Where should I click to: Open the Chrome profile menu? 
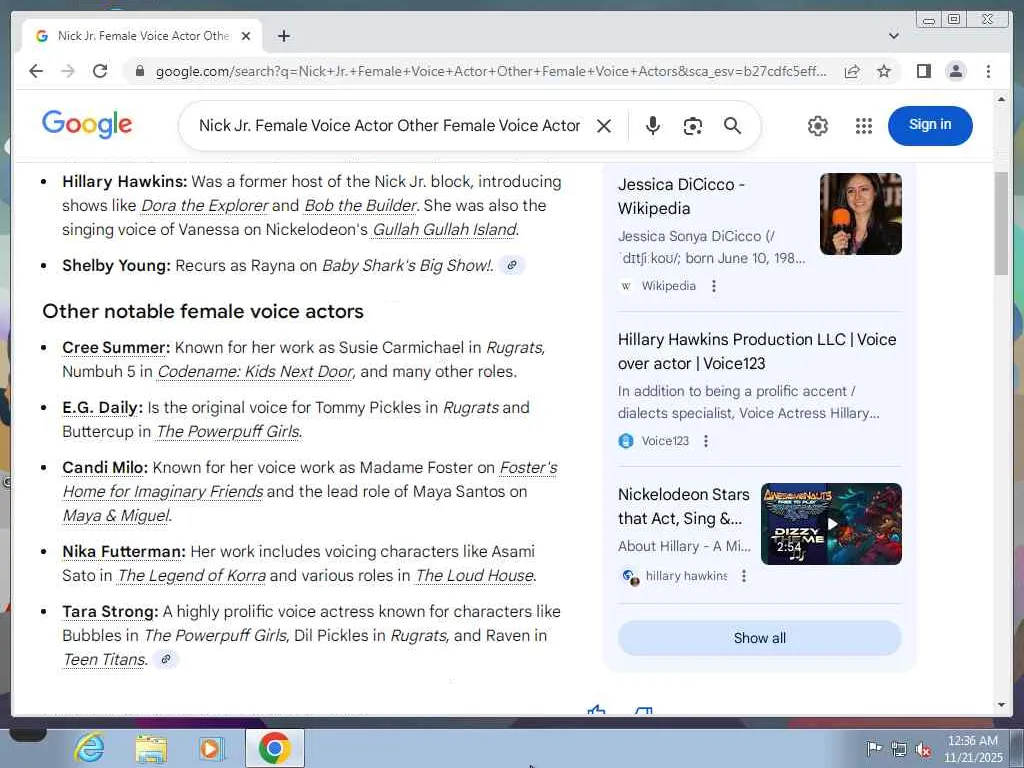tap(955, 71)
